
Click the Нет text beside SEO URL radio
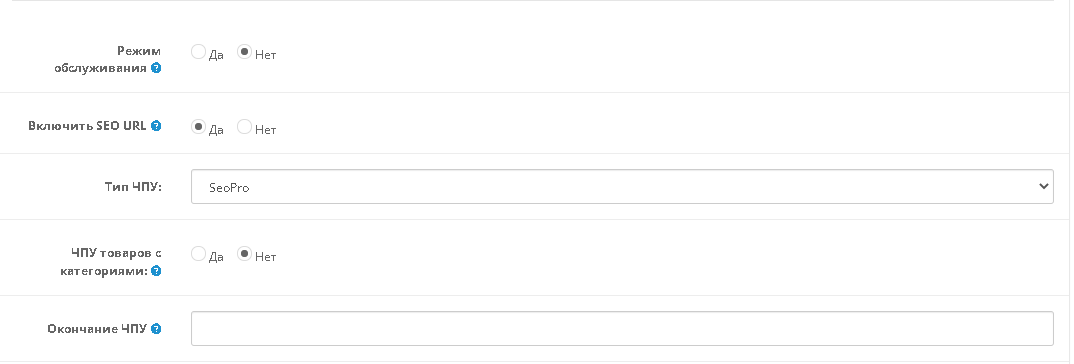pos(265,130)
